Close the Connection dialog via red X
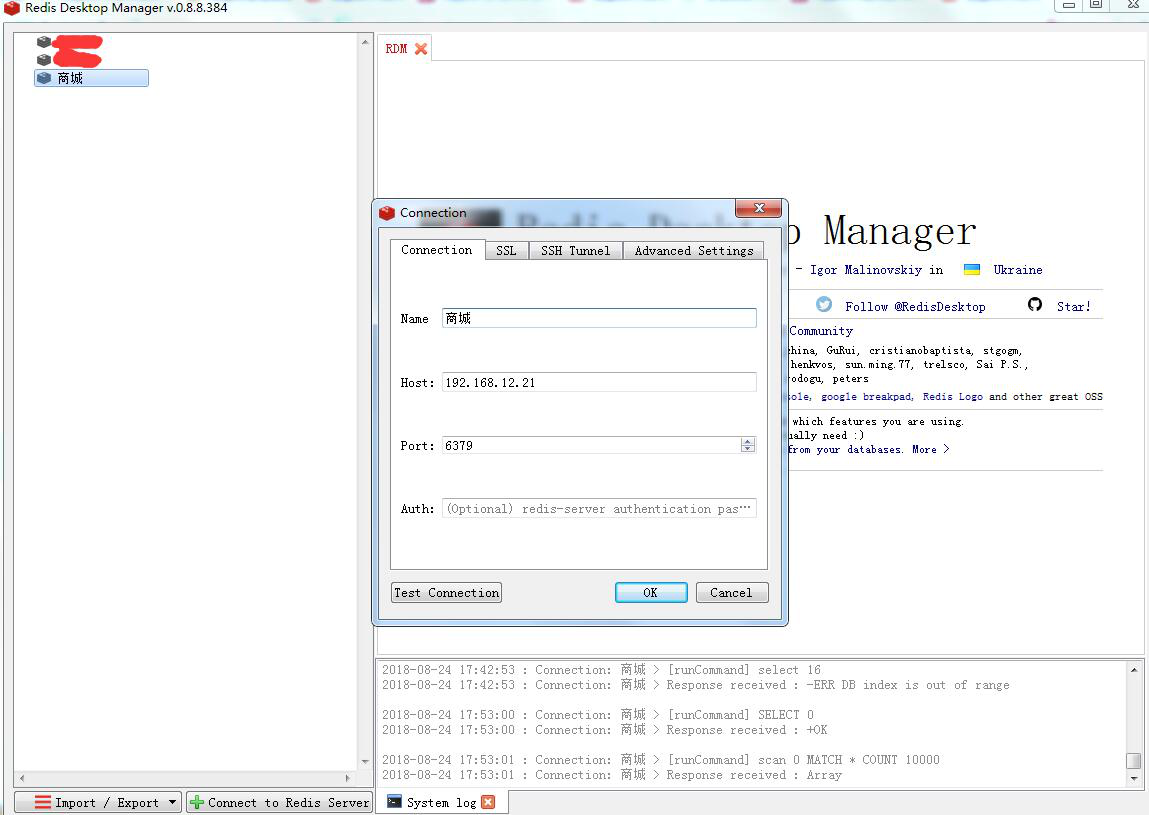The height and width of the screenshot is (815, 1149). pos(758,208)
